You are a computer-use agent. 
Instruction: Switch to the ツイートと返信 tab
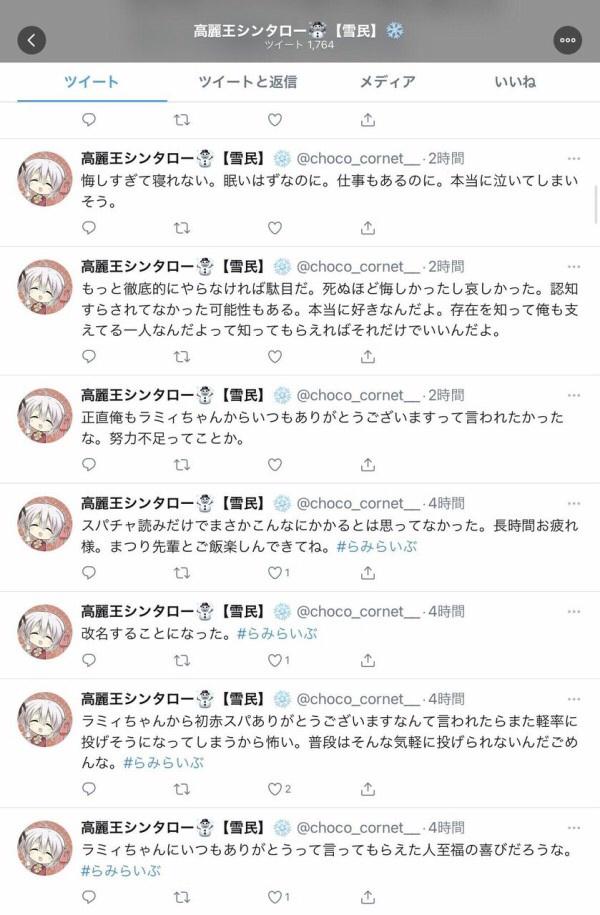tap(247, 82)
